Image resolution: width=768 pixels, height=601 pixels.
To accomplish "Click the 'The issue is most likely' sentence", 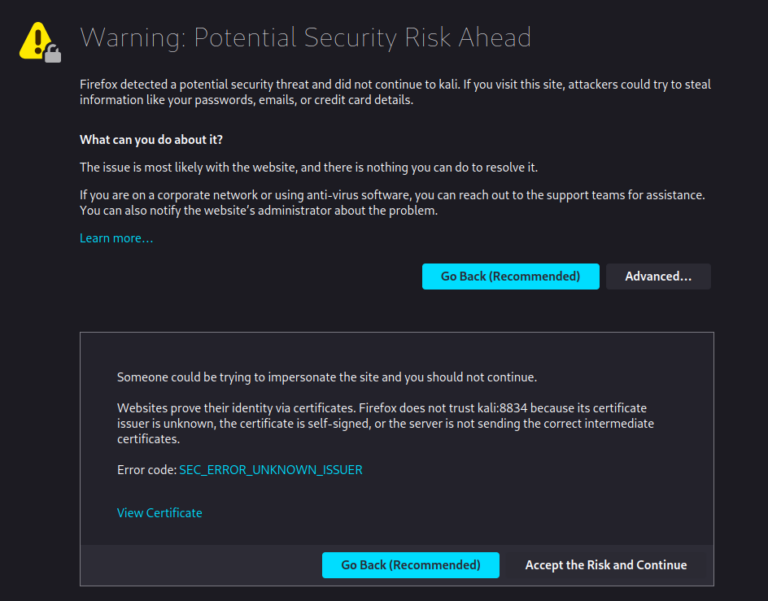I will [x=315, y=167].
